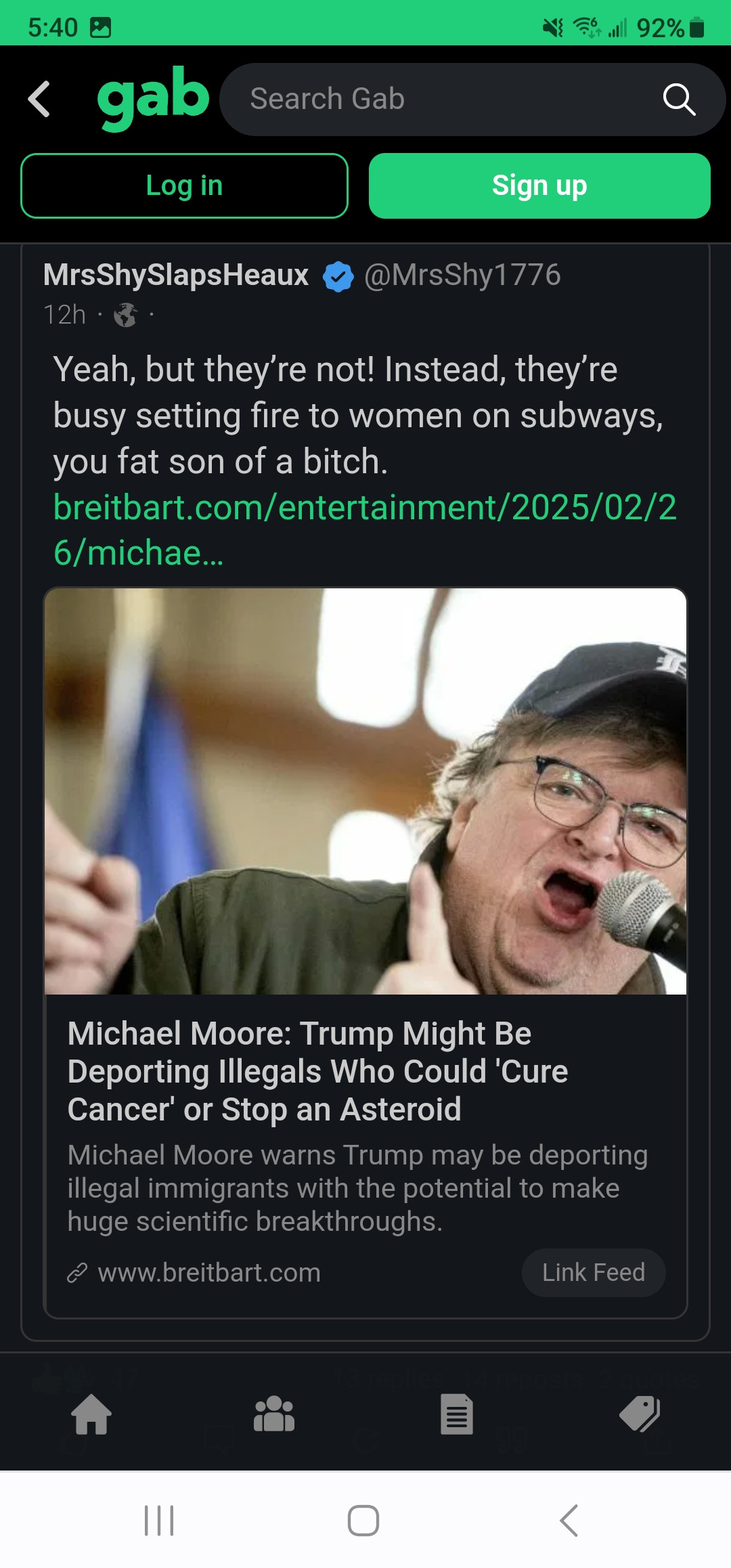
Task: Open the Groups people icon in bottom navigation
Action: pos(274,1414)
